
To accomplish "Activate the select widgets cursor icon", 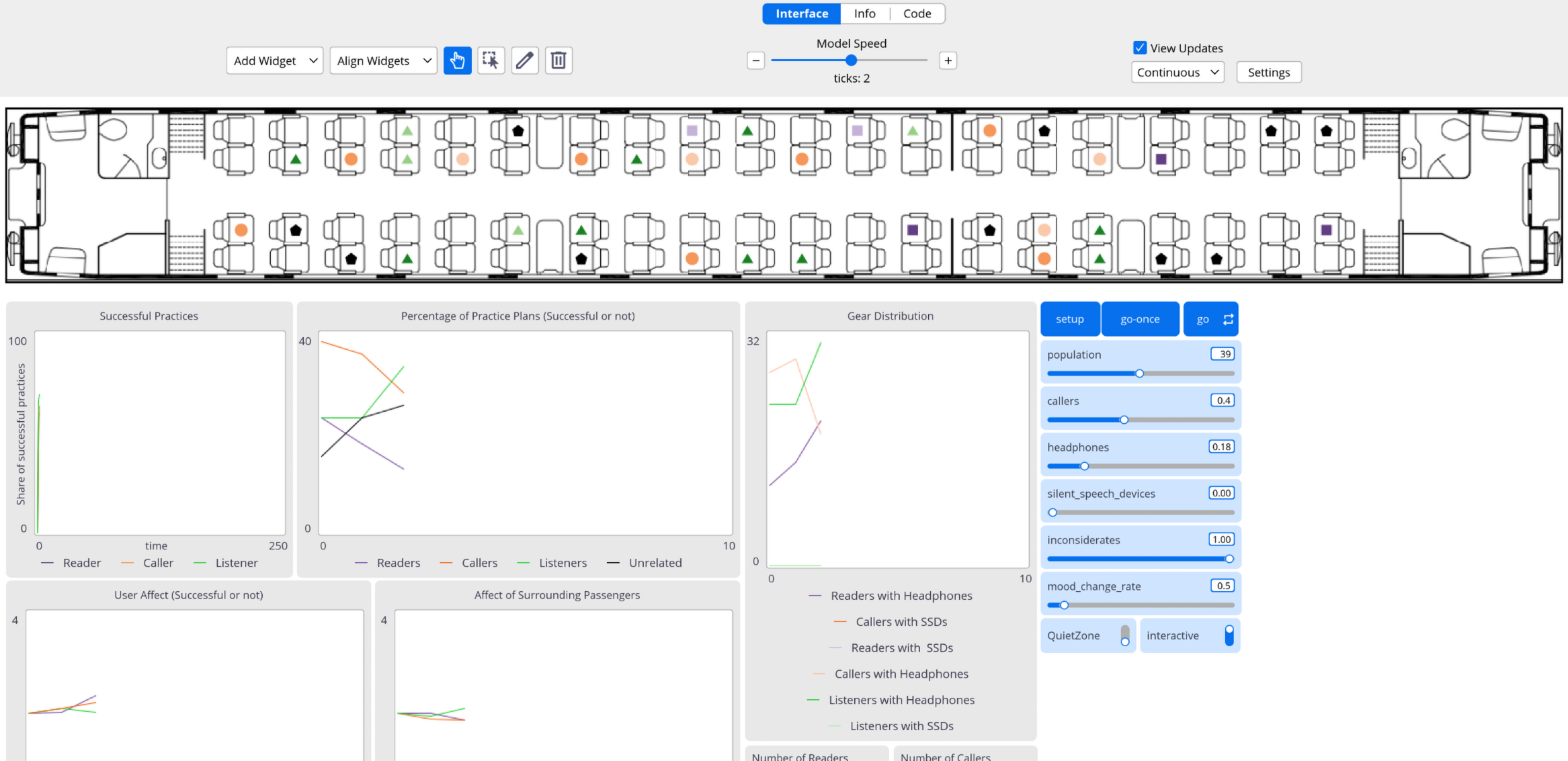I will pyautogui.click(x=491, y=60).
